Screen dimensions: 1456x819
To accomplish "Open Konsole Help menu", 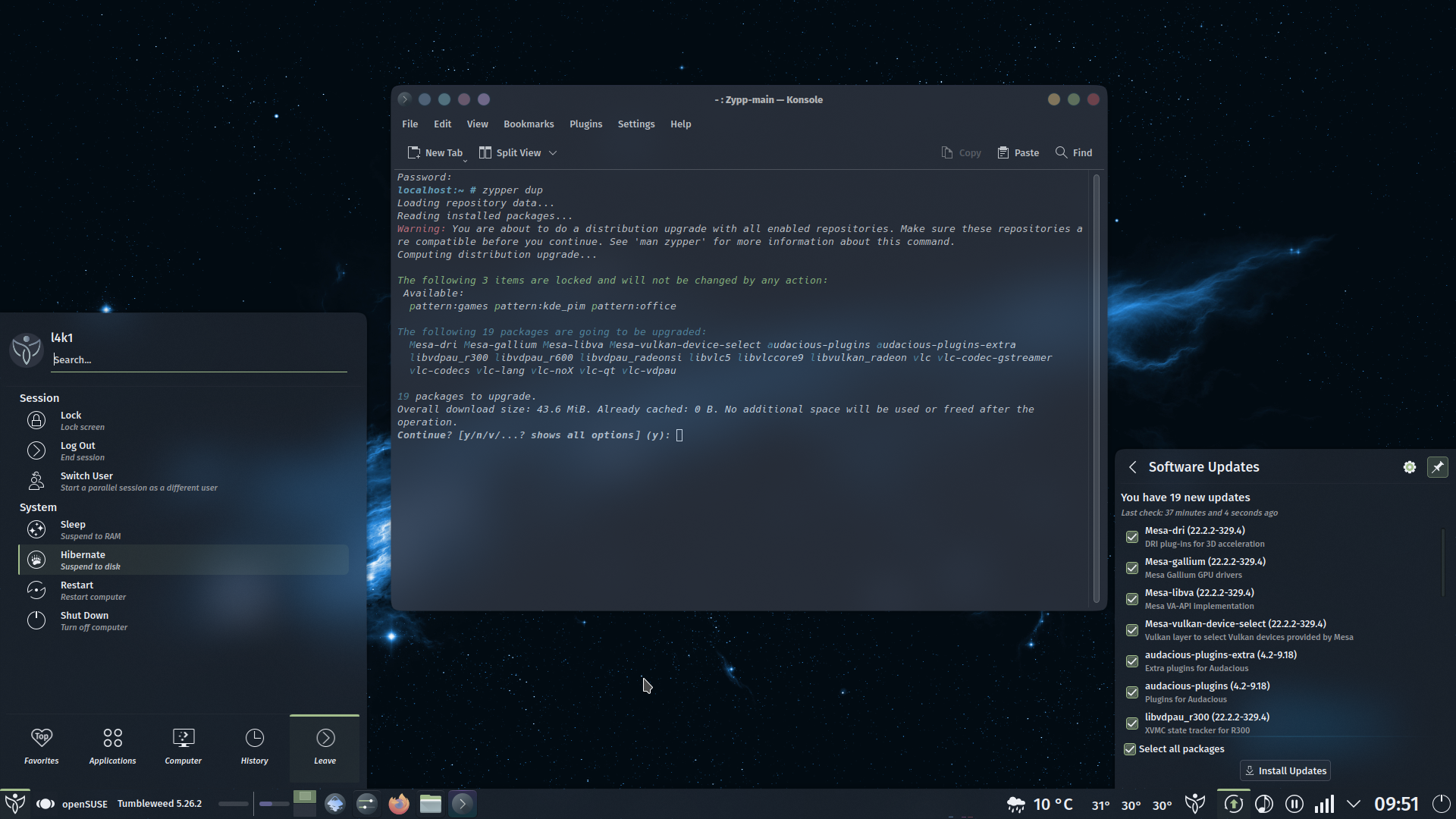I will pyautogui.click(x=680, y=124).
